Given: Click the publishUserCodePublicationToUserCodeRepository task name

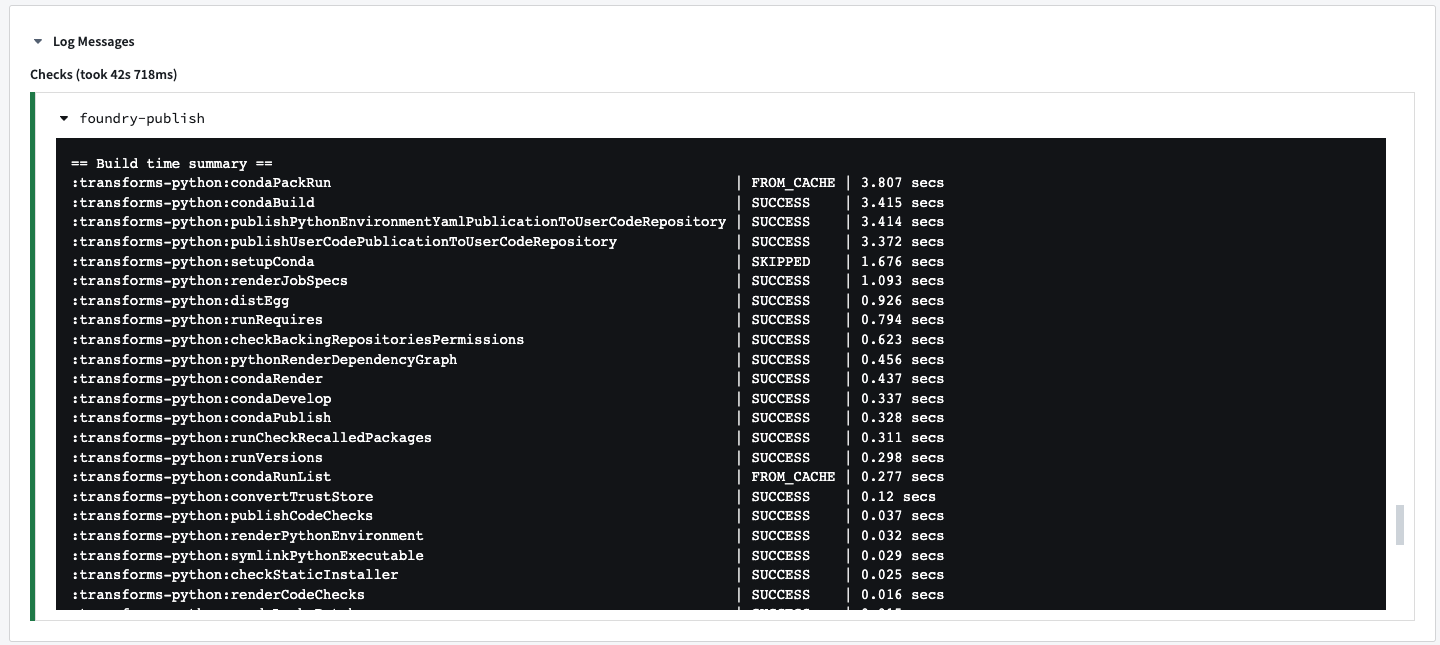Looking at the screenshot, I should [x=344, y=242].
